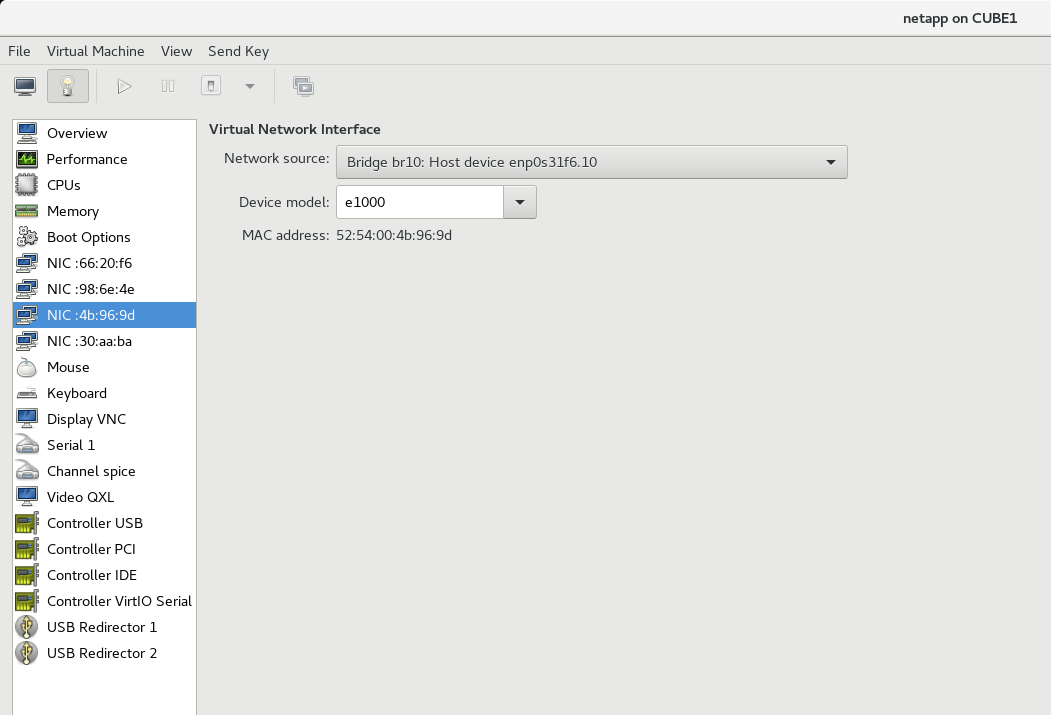Pause the virtual machine
The image size is (1051, 715).
click(167, 86)
